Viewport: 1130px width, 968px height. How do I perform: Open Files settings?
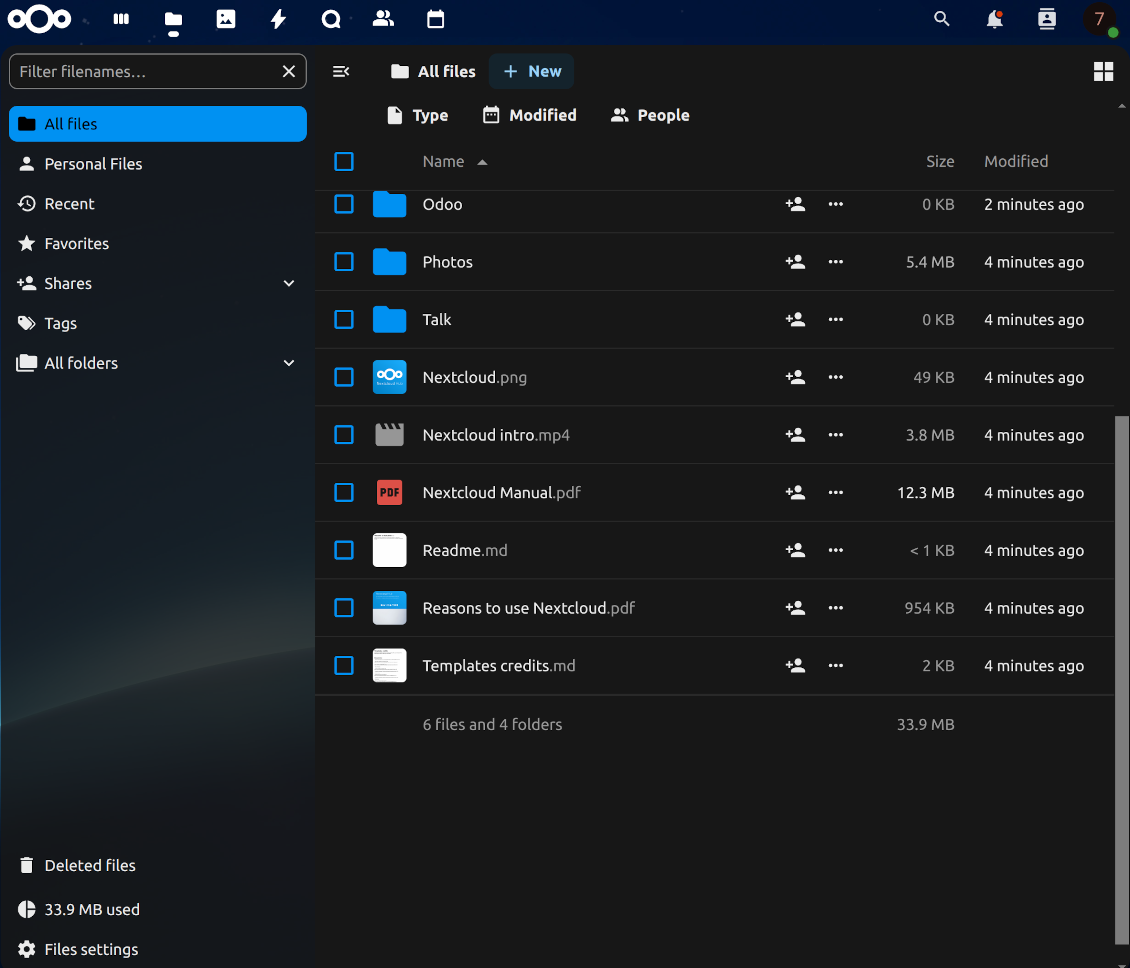point(158,949)
